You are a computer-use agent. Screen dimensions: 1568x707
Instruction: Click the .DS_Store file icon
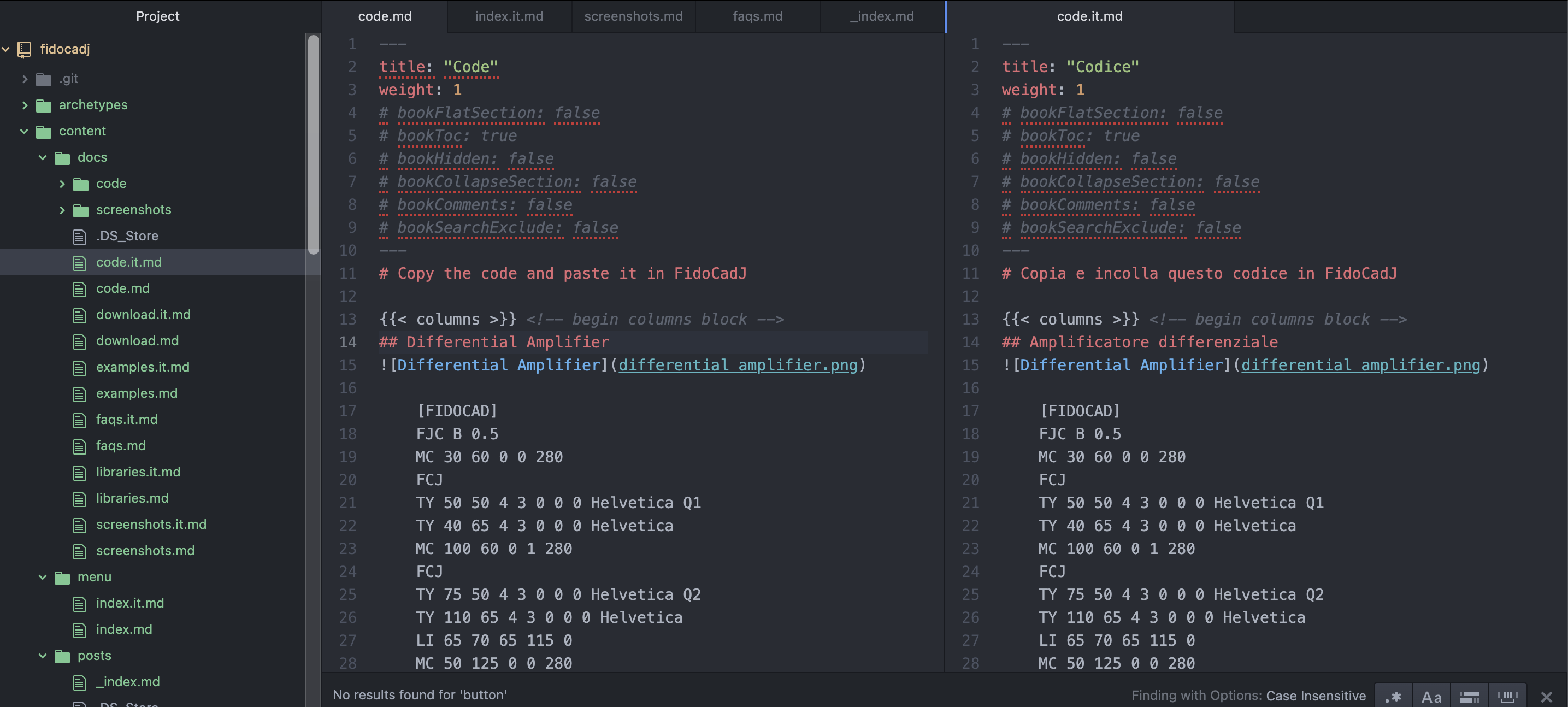coord(80,236)
